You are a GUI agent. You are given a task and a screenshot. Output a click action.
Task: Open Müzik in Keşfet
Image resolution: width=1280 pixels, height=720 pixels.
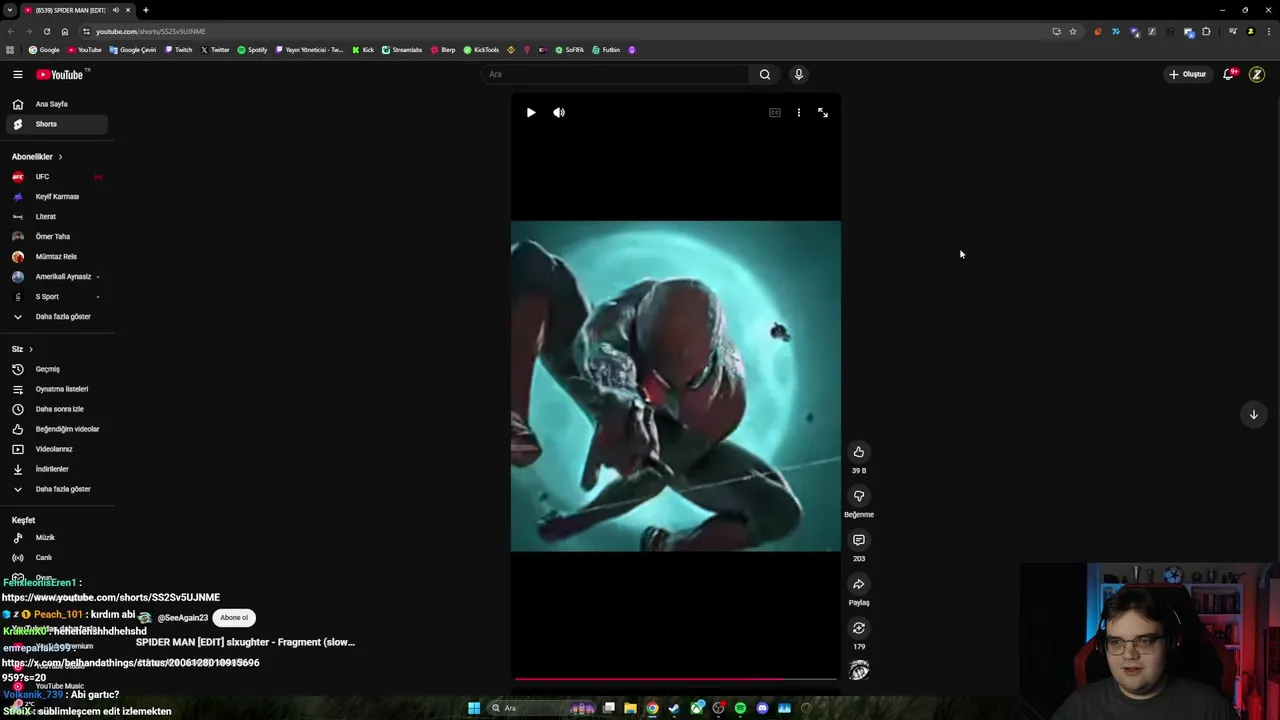(57, 538)
